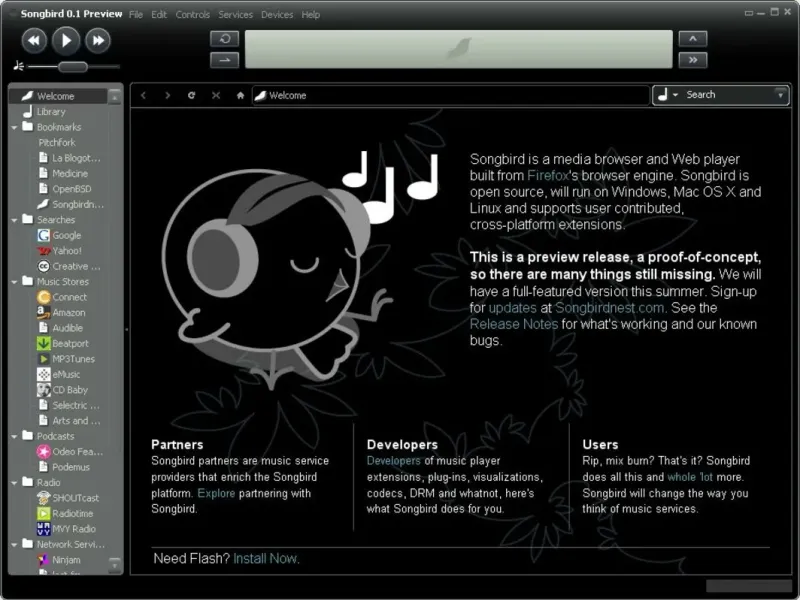Open the Arts and... store entry
Screen dimensions: 800x600
point(69,421)
